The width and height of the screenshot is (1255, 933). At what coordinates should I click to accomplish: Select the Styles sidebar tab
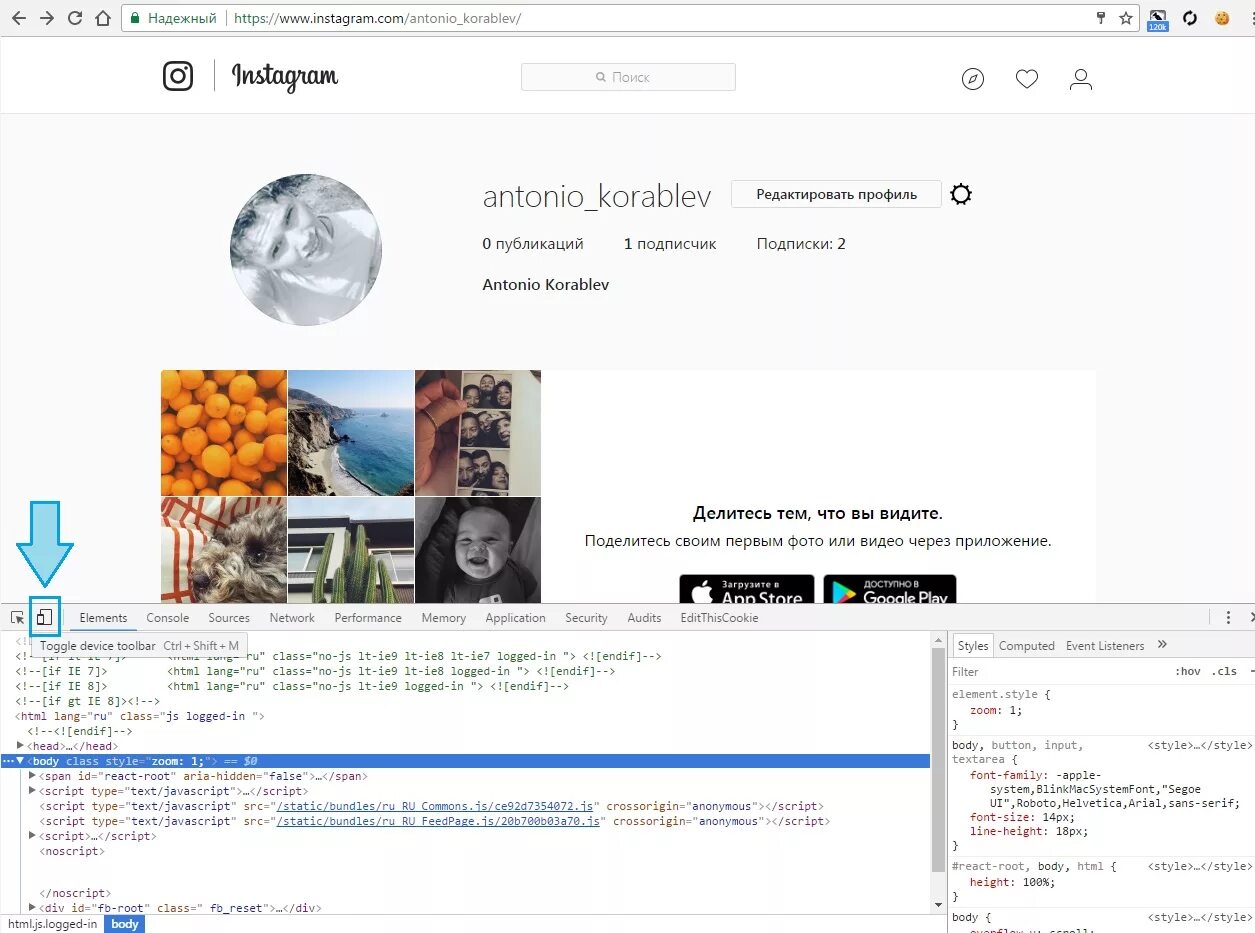973,646
